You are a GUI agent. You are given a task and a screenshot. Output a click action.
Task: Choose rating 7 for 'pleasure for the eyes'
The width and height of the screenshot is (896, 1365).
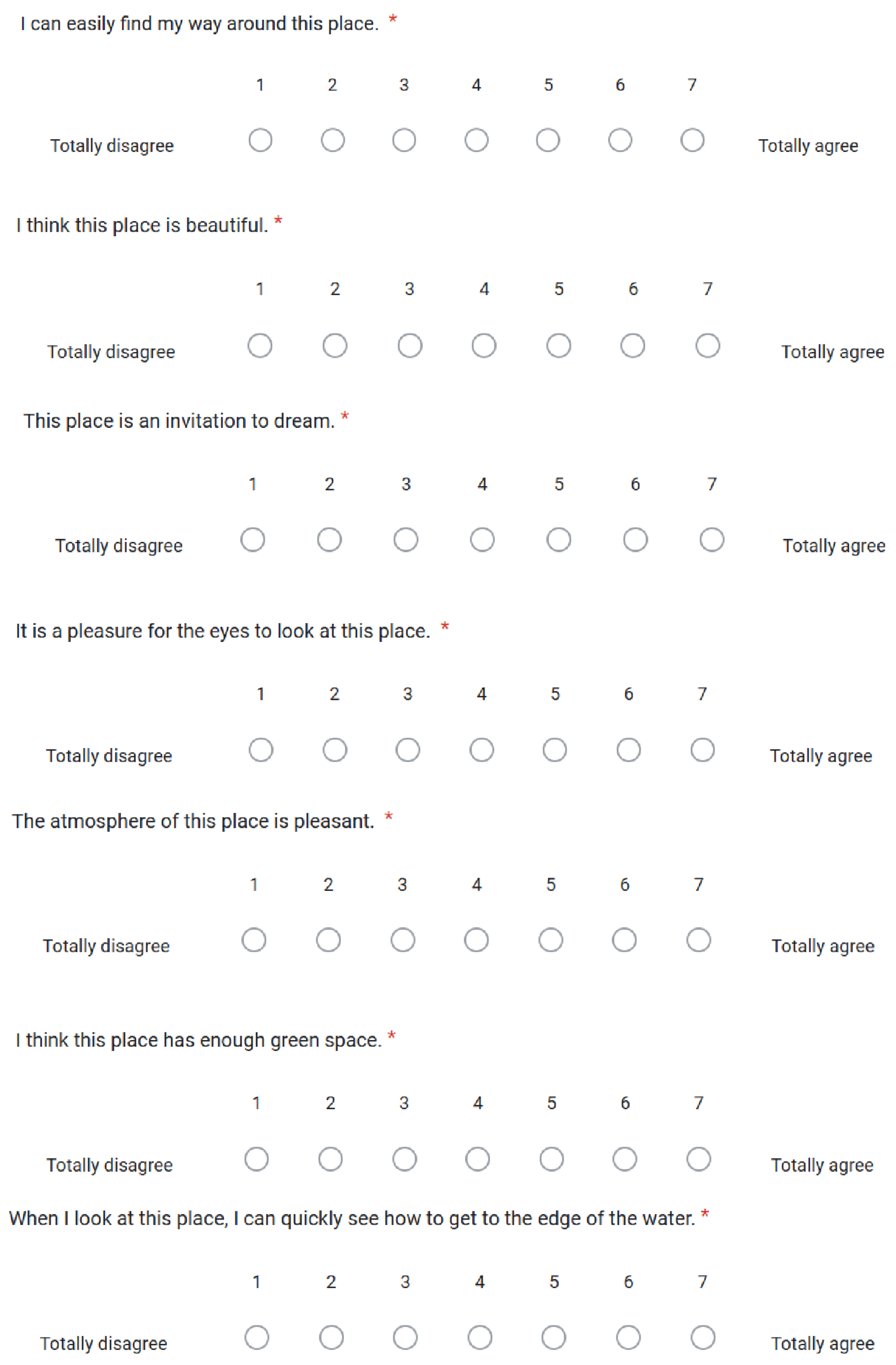click(x=702, y=750)
